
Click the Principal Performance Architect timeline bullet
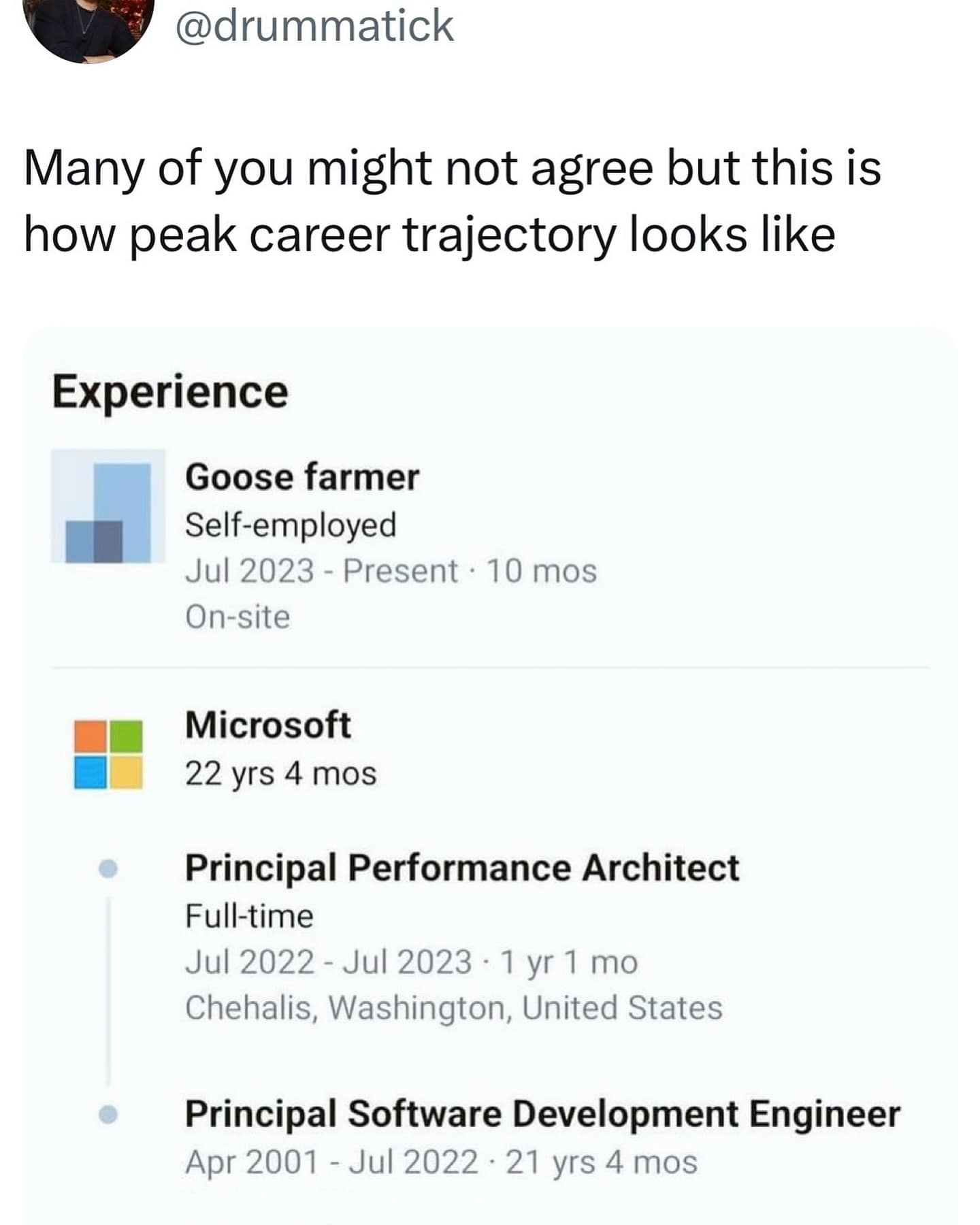(x=108, y=869)
